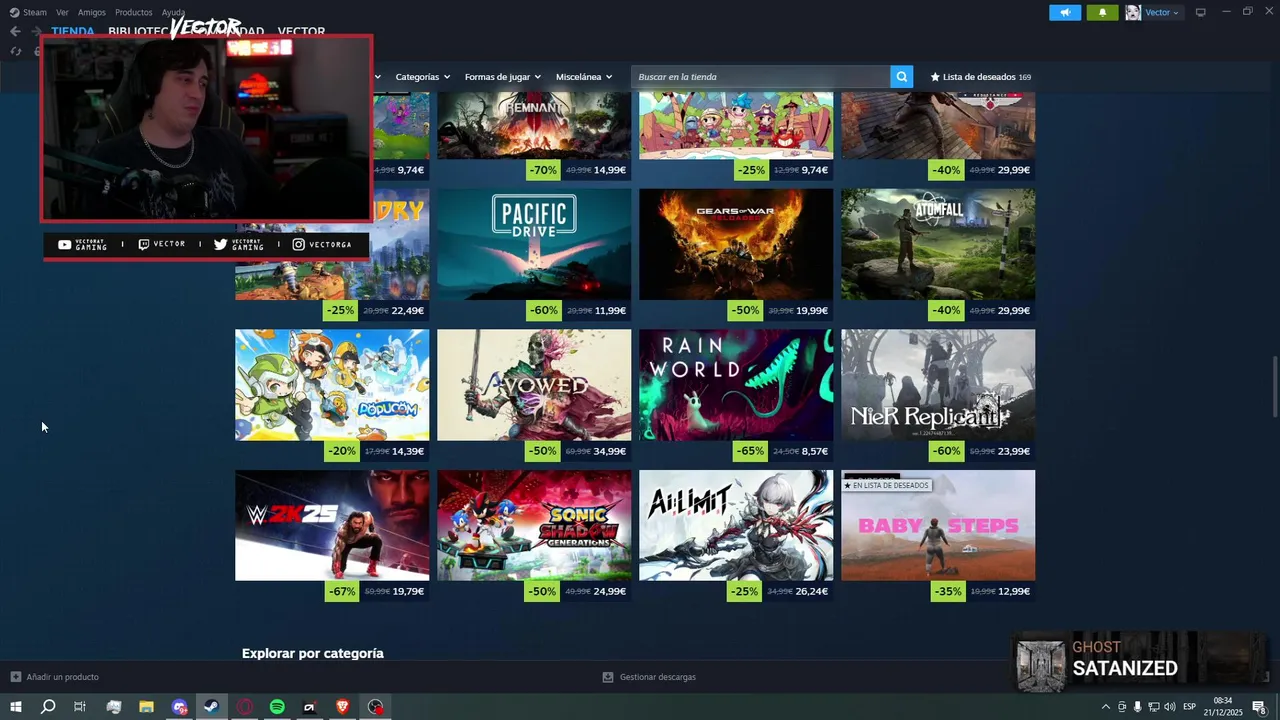Image resolution: width=1280 pixels, height=720 pixels.
Task: Open the Windows Start menu
Action: click(x=15, y=707)
